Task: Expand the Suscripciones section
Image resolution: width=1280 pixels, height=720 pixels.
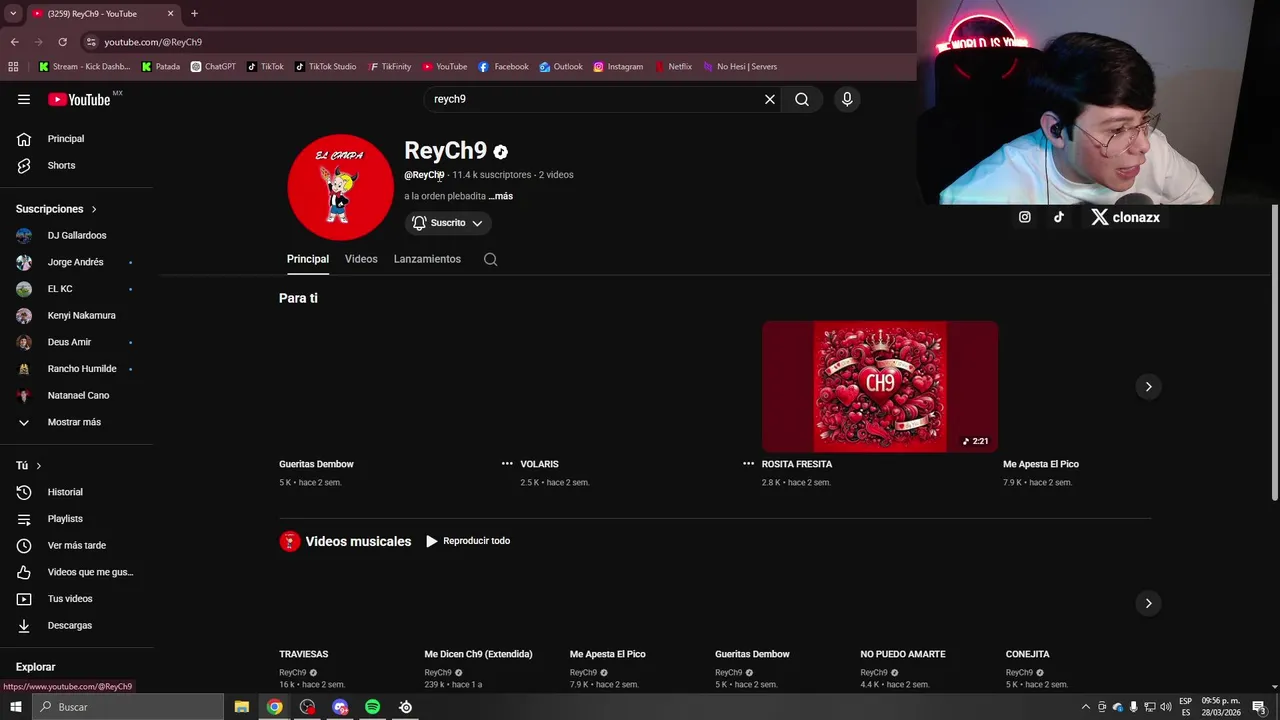Action: click(x=56, y=209)
